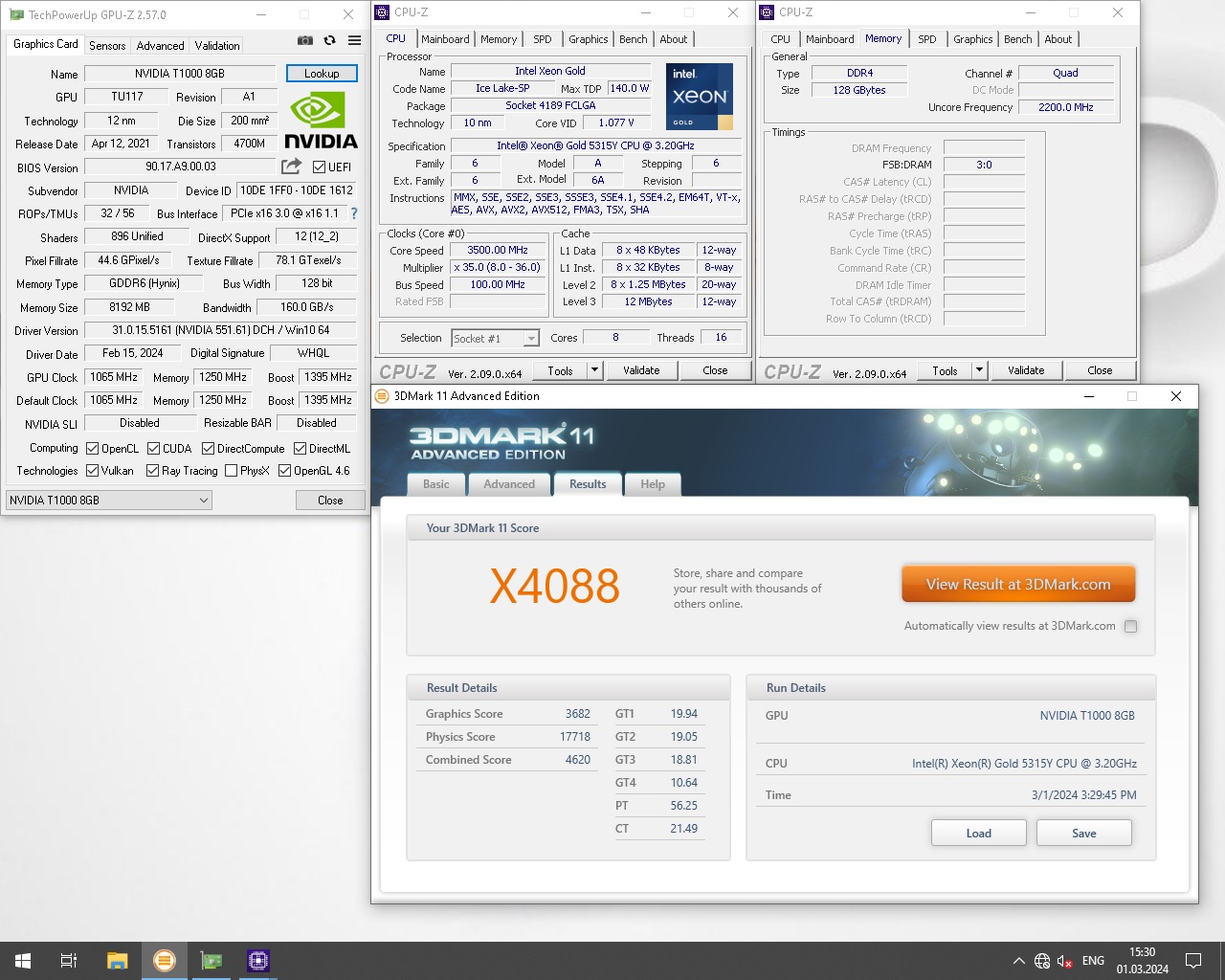Image resolution: width=1225 pixels, height=980 pixels.
Task: Open the GPU-Z hamburger menu
Action: pos(355,40)
